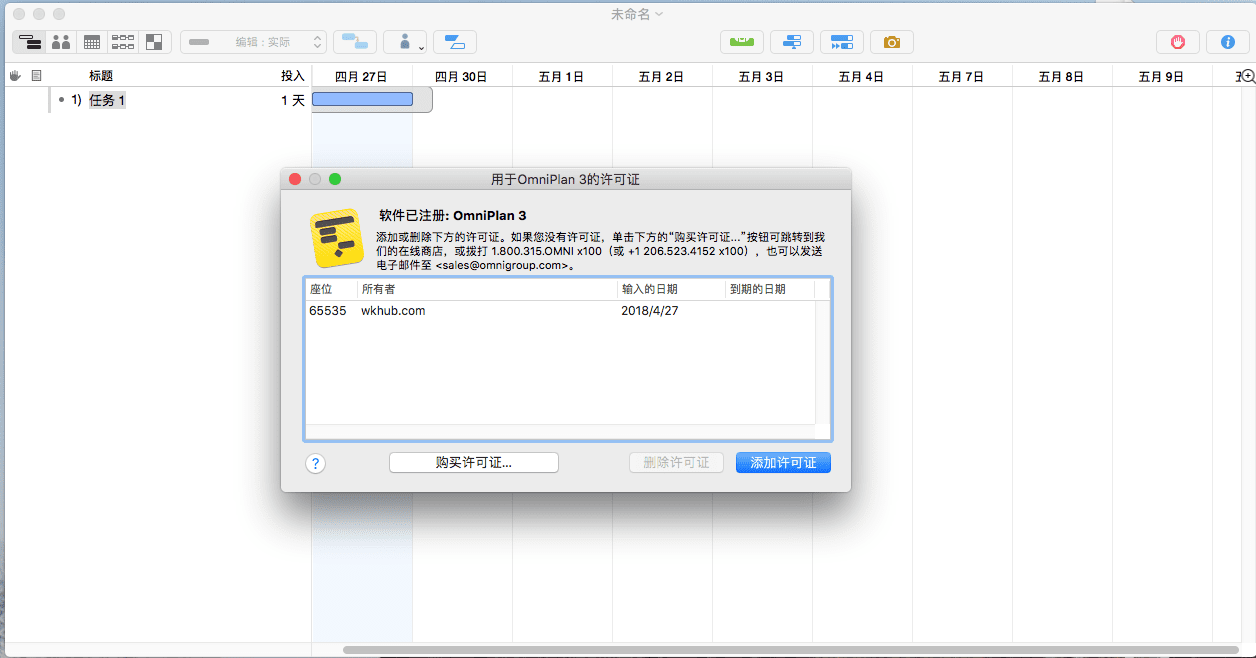
Task: Open the 未命名 document title dropdown
Action: tap(637, 14)
